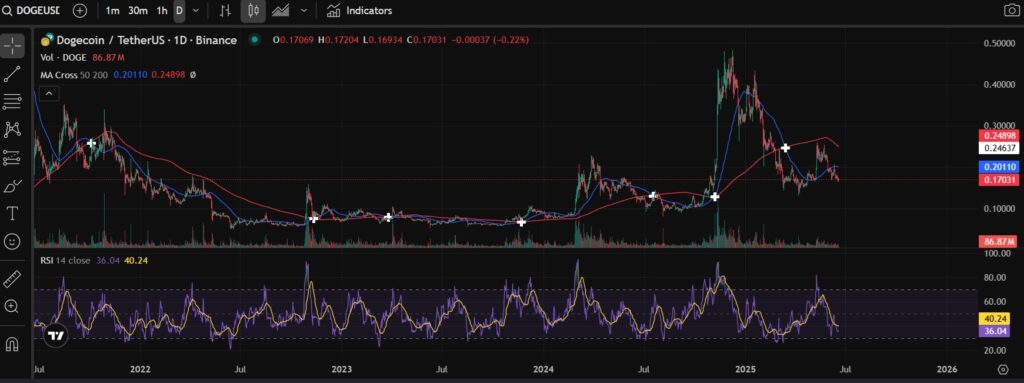The image size is (1024, 383).
Task: Switch to the 1m timeframe
Action: (112, 10)
